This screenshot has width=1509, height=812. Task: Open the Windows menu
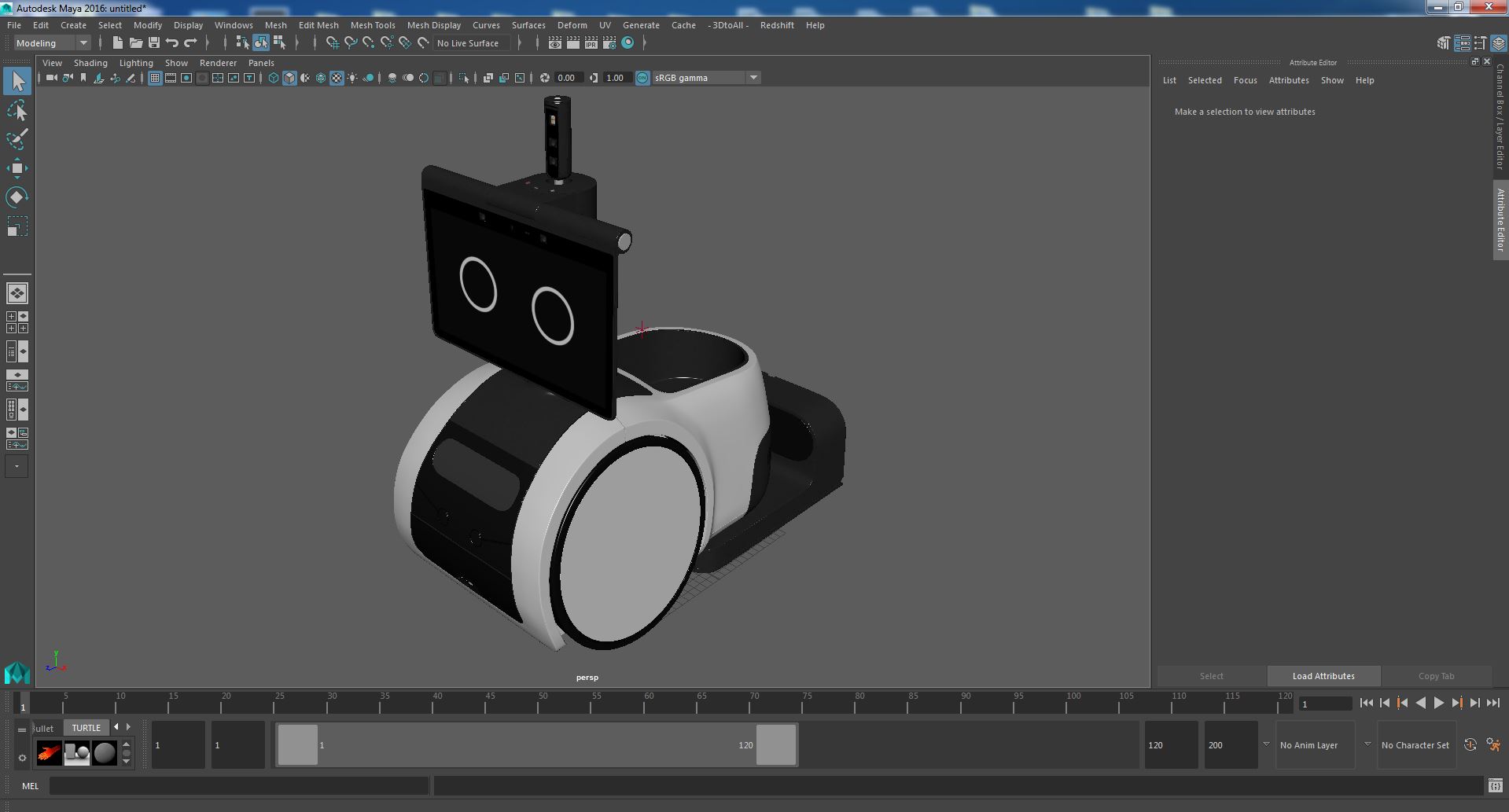click(234, 25)
